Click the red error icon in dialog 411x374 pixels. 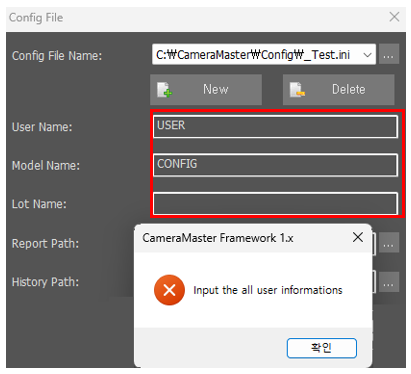click(x=169, y=290)
